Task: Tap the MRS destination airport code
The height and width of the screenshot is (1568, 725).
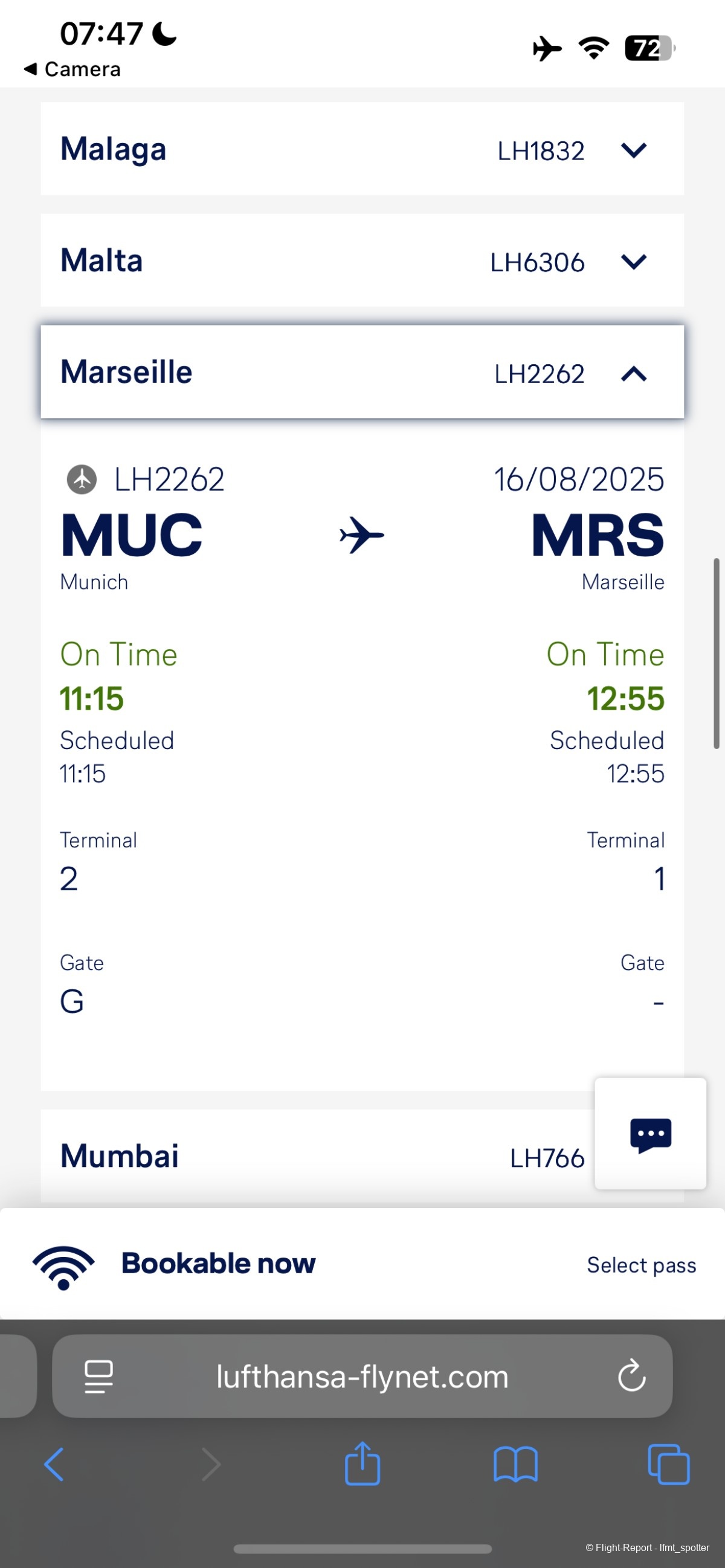Action: pos(597,536)
